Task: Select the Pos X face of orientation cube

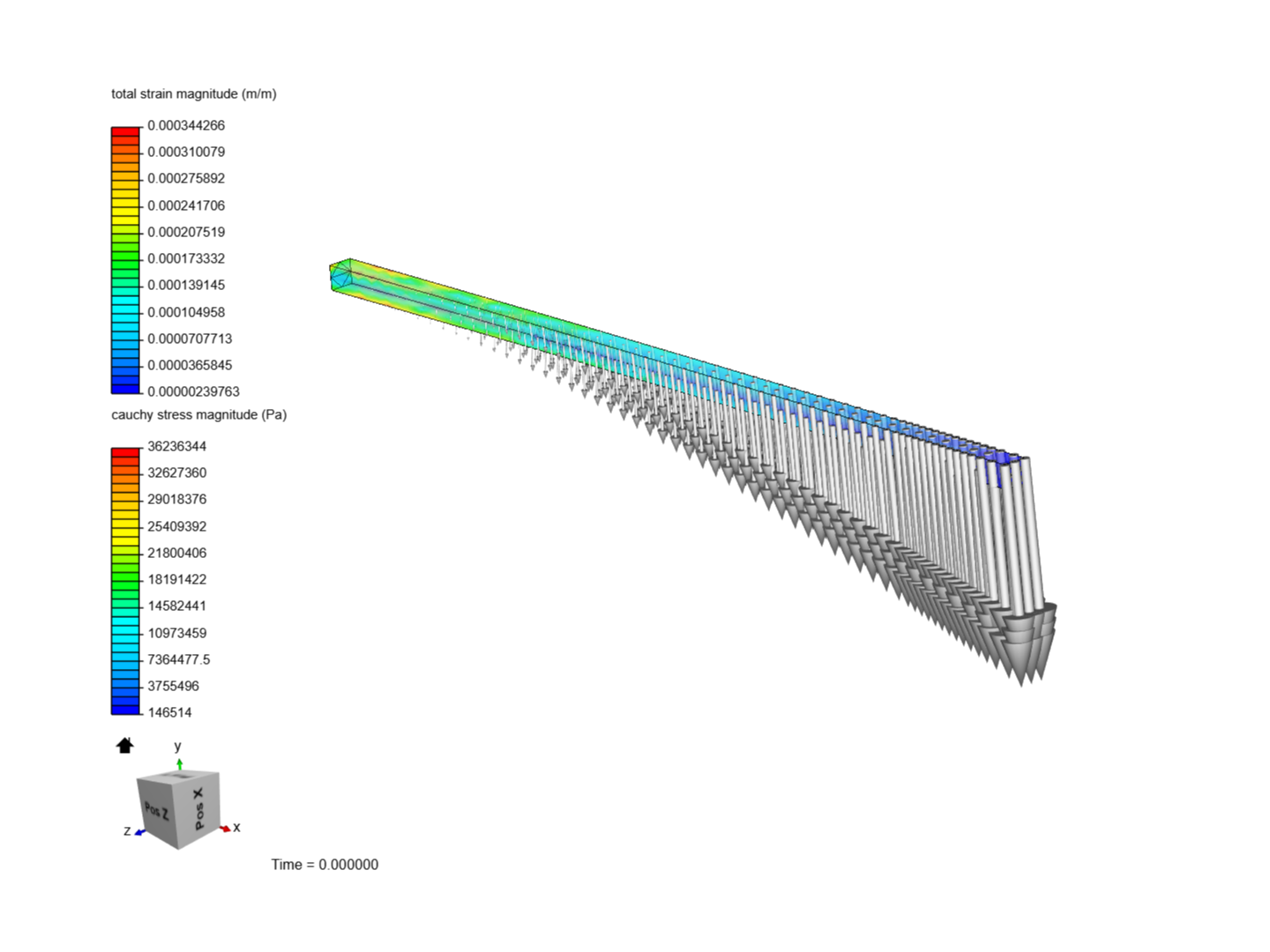Action: 199,809
